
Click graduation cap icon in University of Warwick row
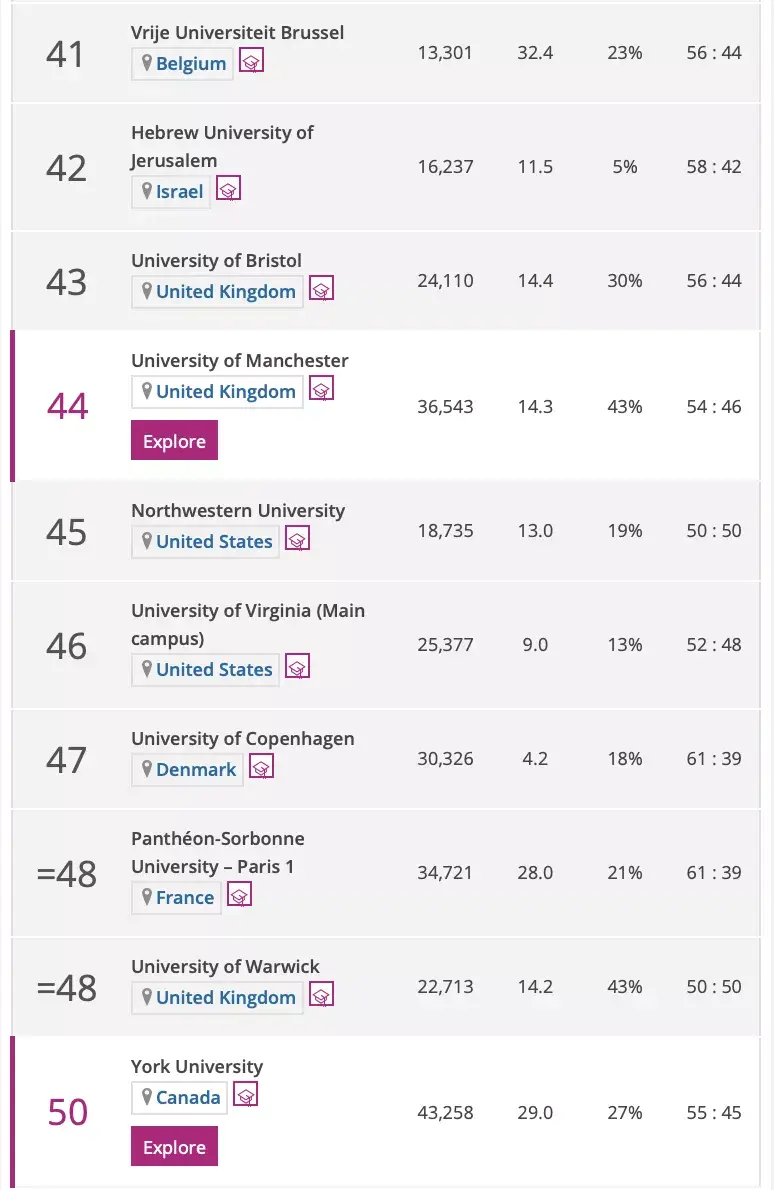pos(321,996)
